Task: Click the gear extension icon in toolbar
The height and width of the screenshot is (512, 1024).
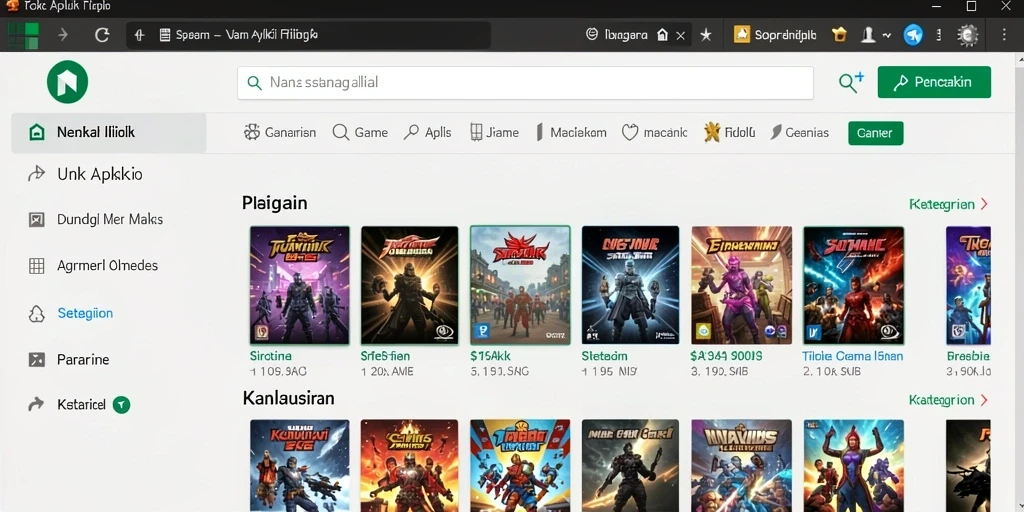Action: 968,35
